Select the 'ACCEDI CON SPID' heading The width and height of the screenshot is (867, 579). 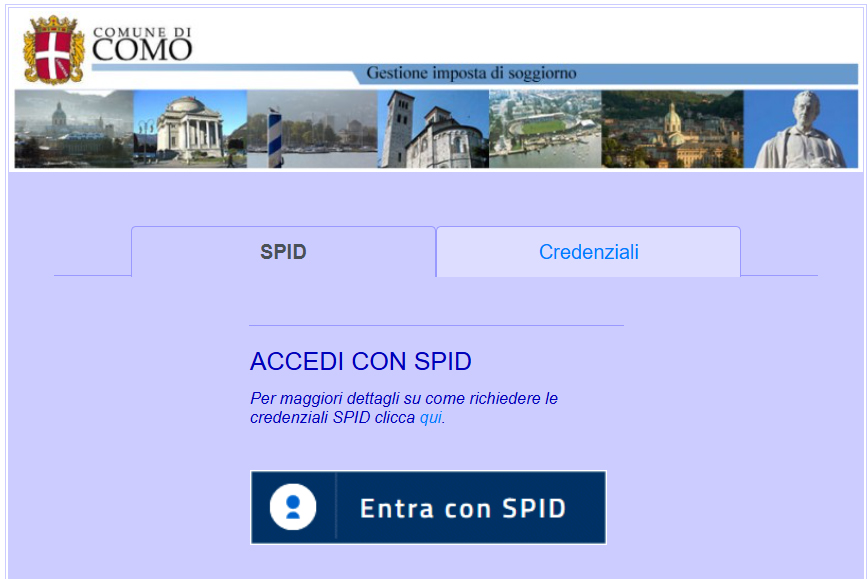[x=361, y=361]
